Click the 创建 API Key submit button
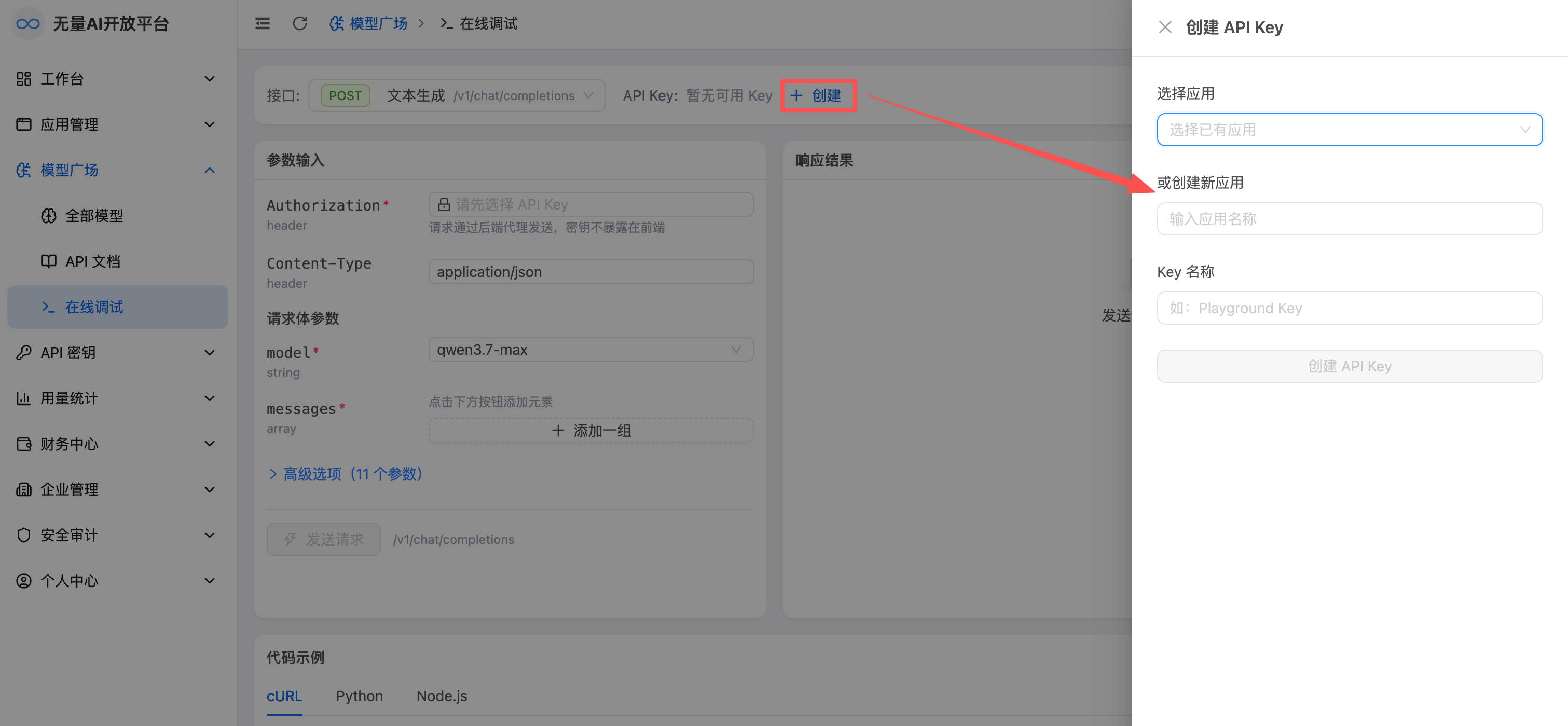The width and height of the screenshot is (1568, 726). (x=1350, y=366)
